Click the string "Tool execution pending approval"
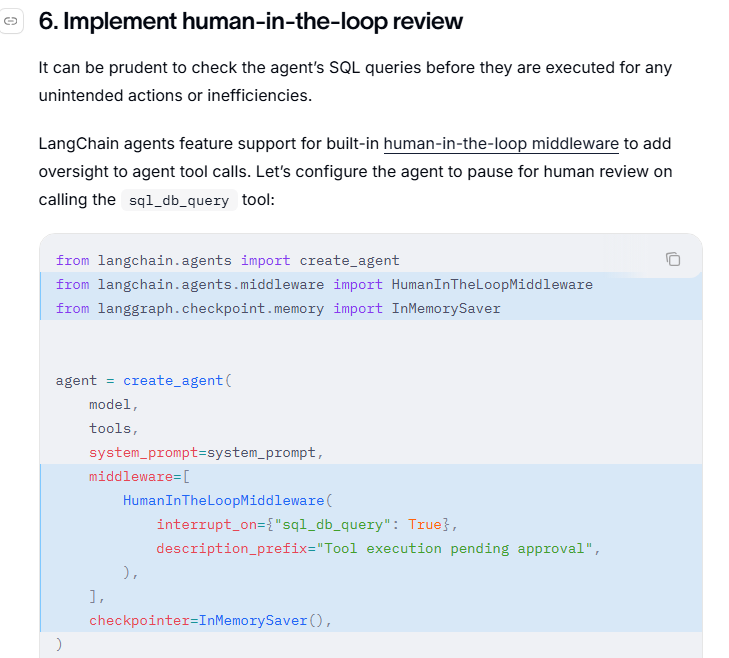729x658 pixels. click(x=454, y=549)
